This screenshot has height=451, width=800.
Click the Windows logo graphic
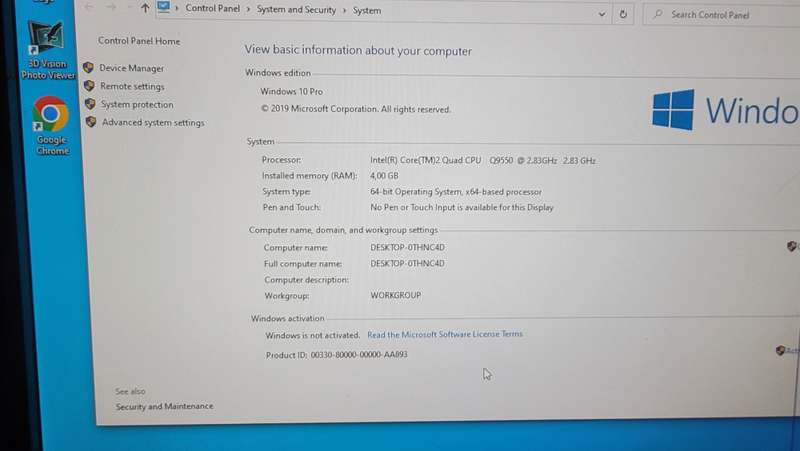(x=673, y=110)
